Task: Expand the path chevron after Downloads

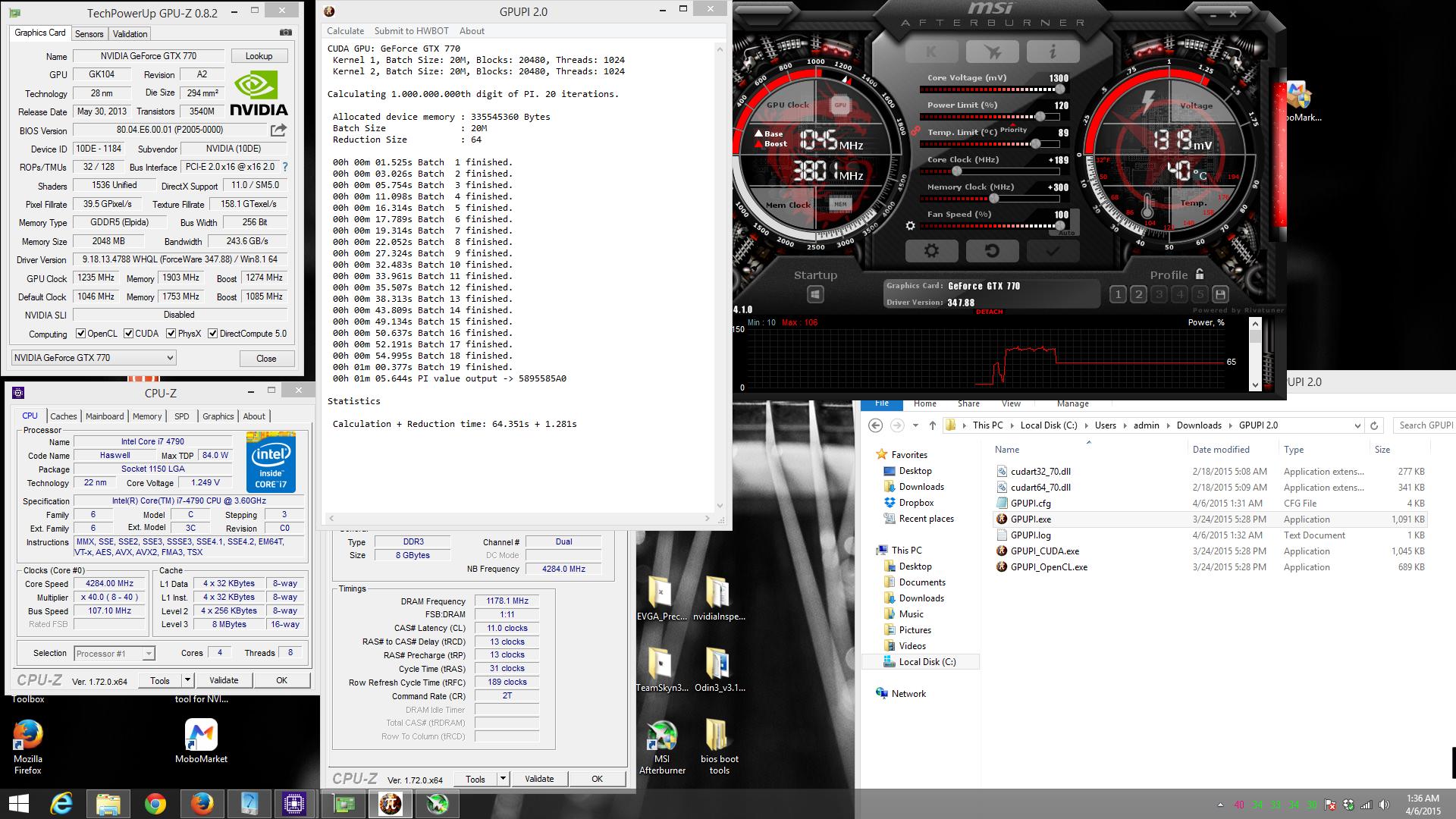Action: click(1230, 425)
